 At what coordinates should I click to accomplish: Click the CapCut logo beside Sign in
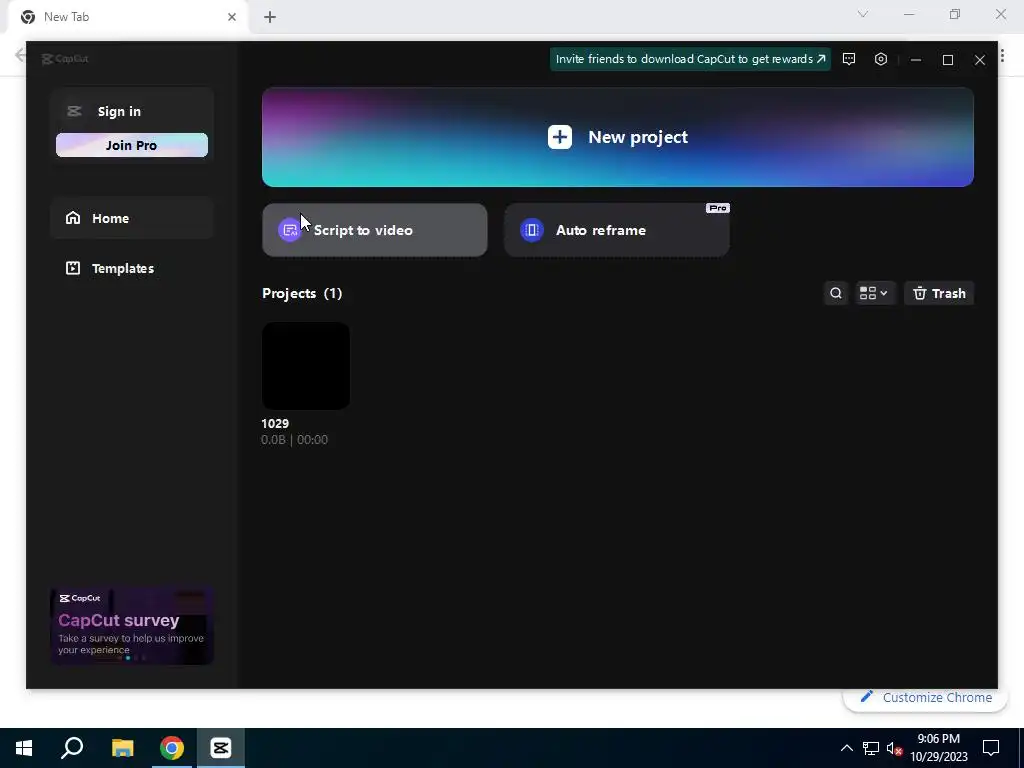[74, 111]
